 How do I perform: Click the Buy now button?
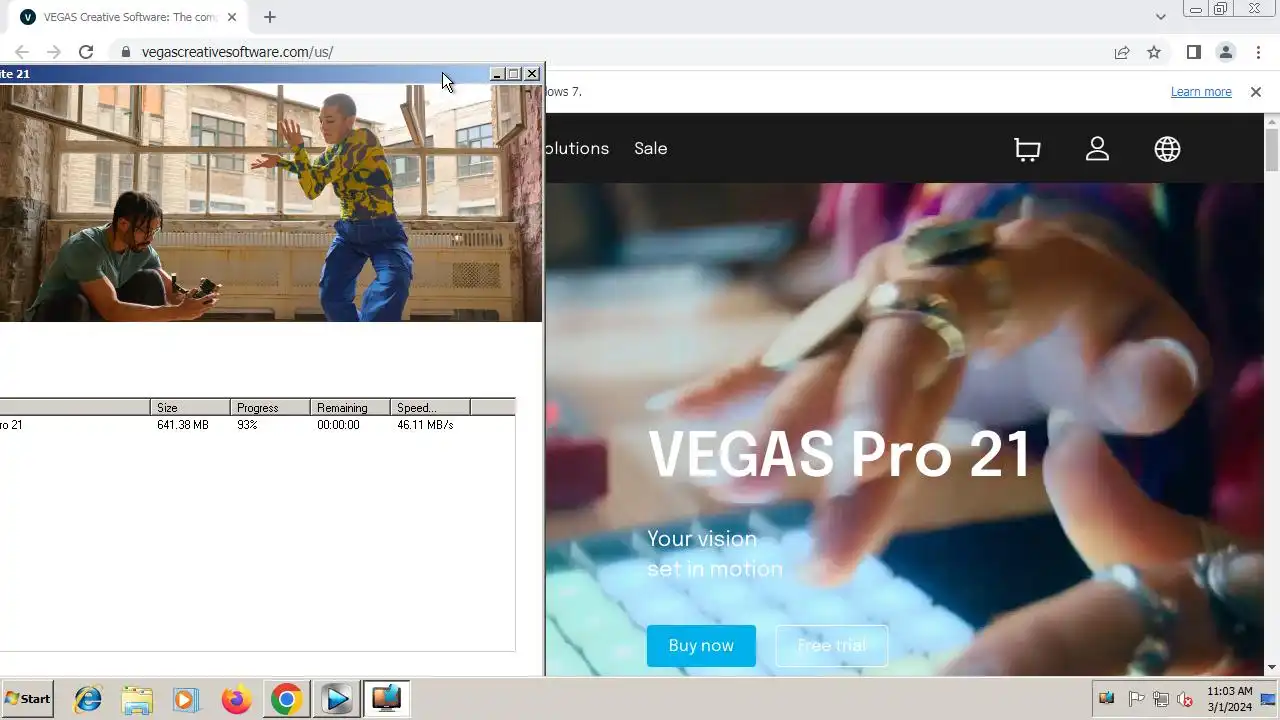701,646
